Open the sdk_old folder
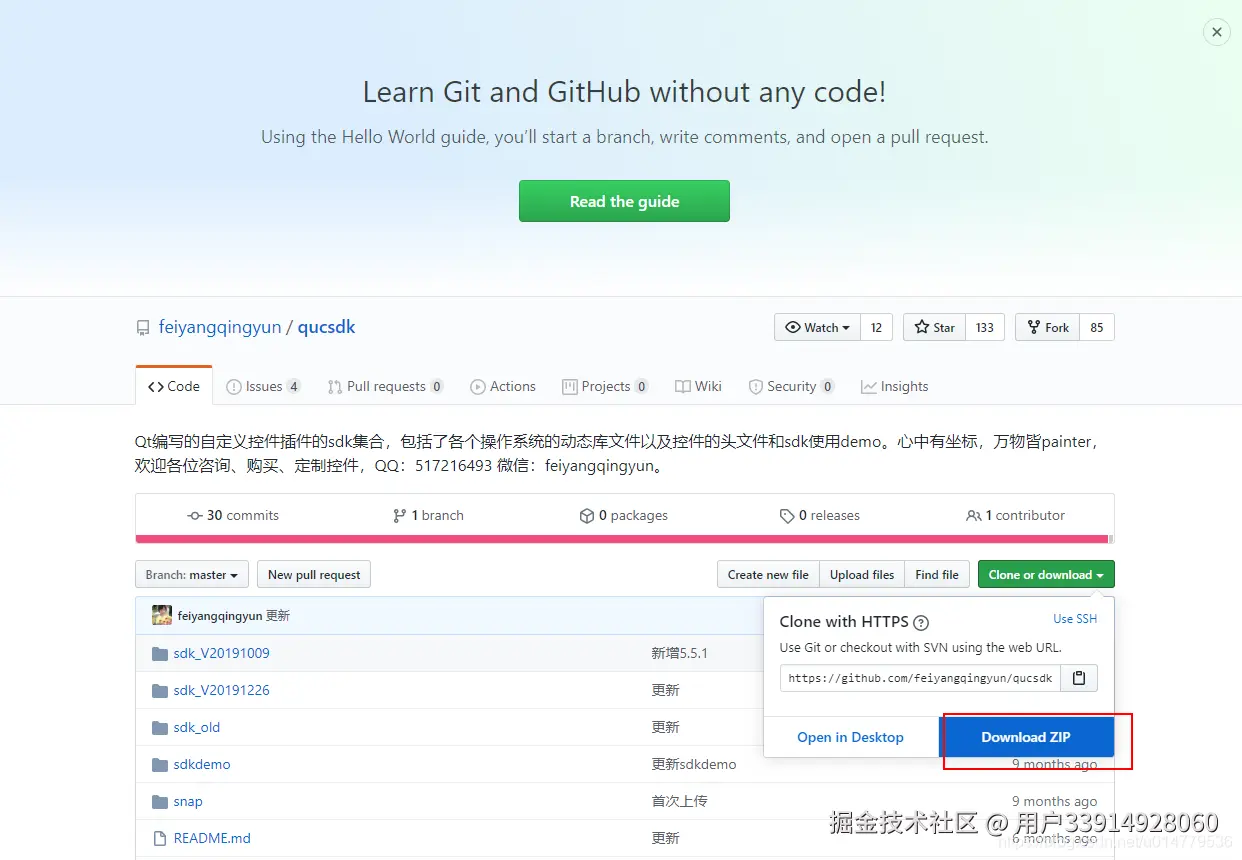1242x860 pixels. tap(197, 727)
